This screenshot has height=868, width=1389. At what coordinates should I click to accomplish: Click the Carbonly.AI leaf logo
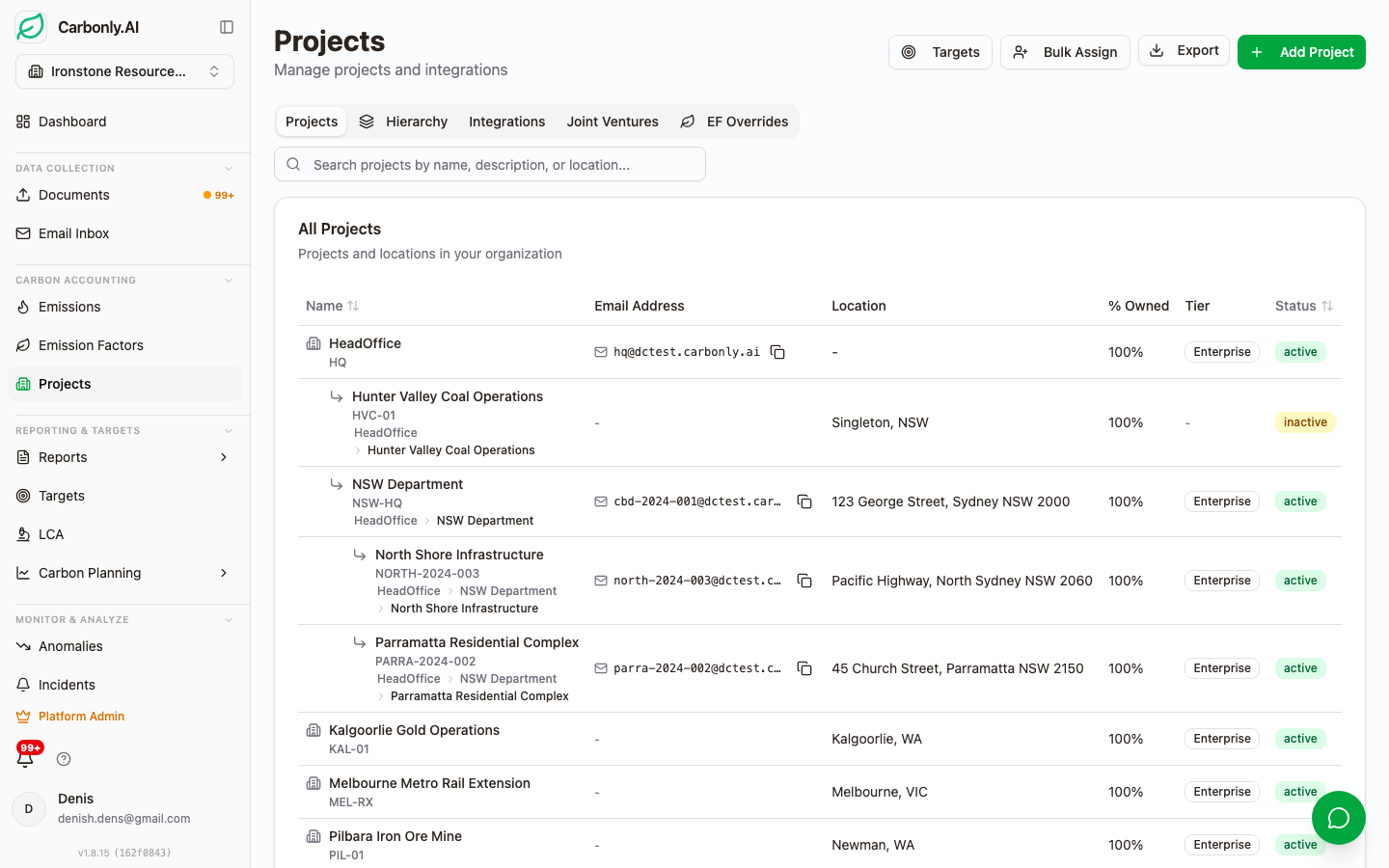point(31,27)
